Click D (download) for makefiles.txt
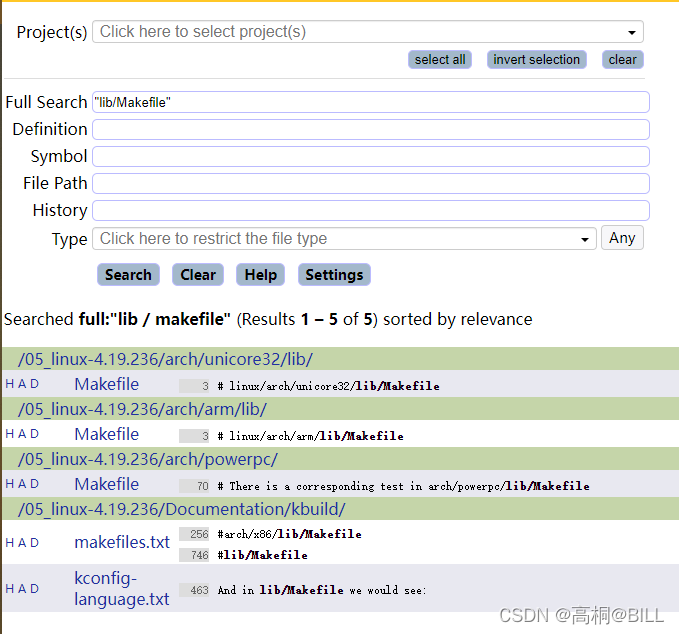Image resolution: width=679 pixels, height=634 pixels. [x=35, y=543]
